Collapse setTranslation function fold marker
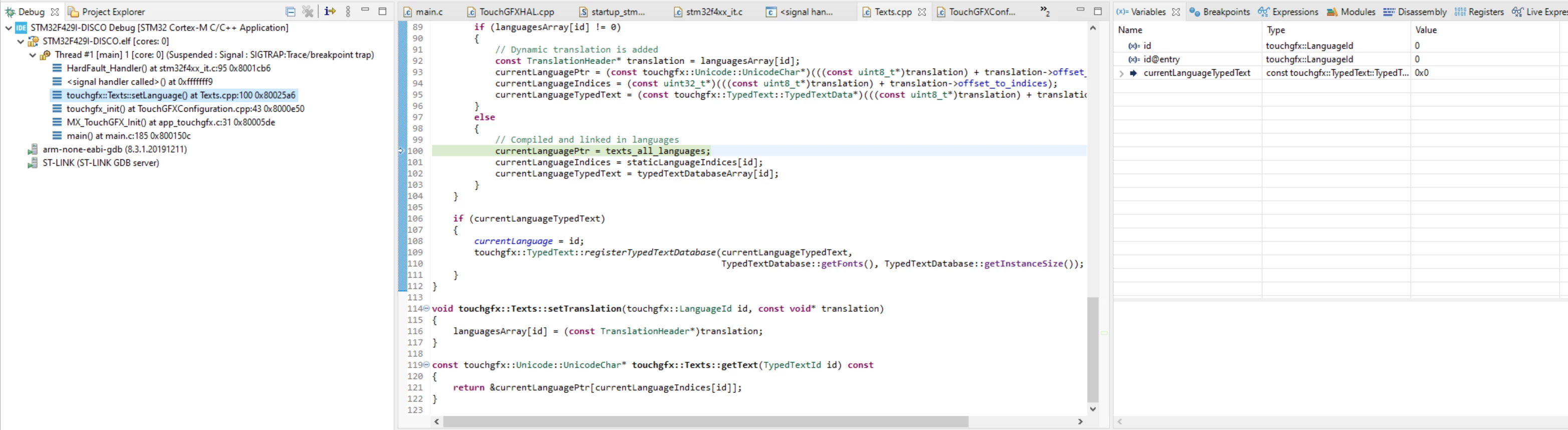 tap(427, 308)
